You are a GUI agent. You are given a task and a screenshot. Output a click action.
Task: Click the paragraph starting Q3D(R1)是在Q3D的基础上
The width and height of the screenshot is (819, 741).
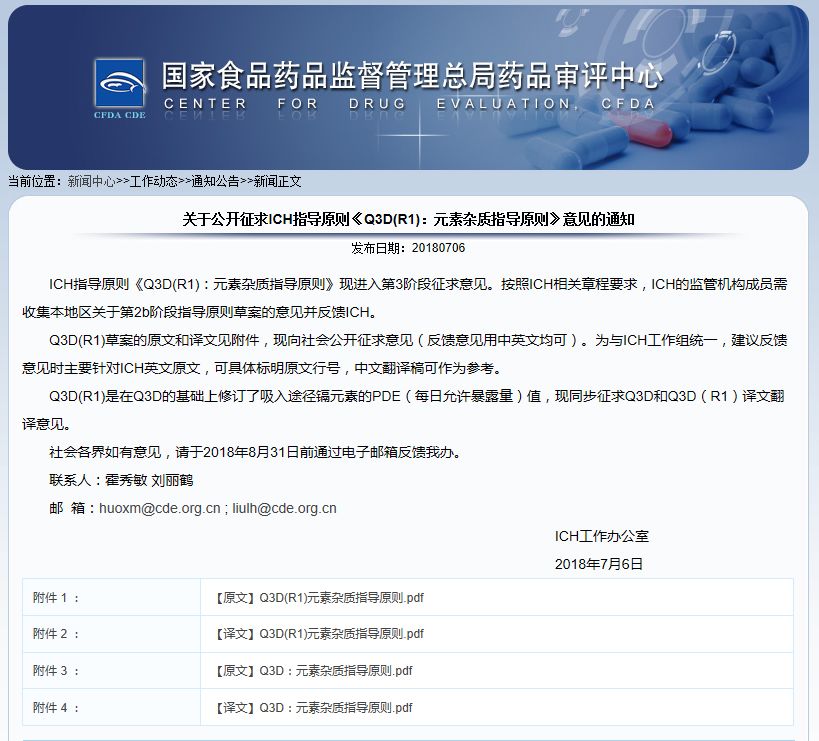(x=403, y=410)
